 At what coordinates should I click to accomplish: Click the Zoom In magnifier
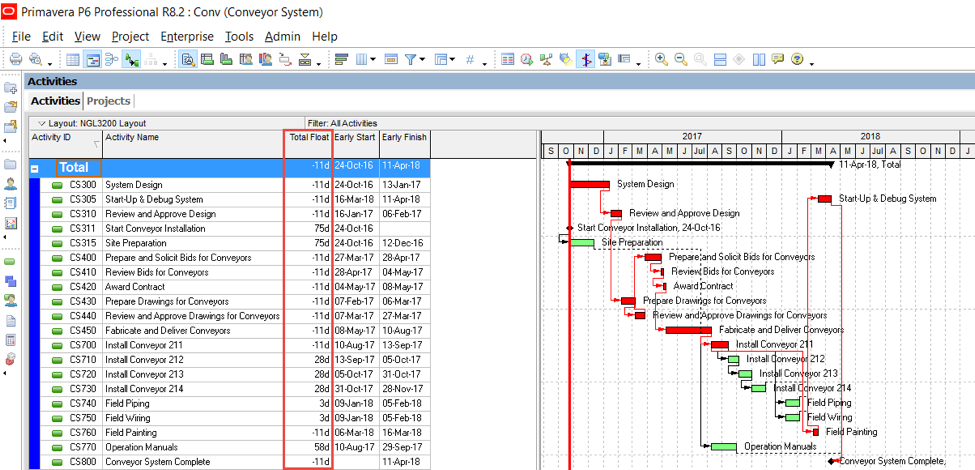pos(661,60)
